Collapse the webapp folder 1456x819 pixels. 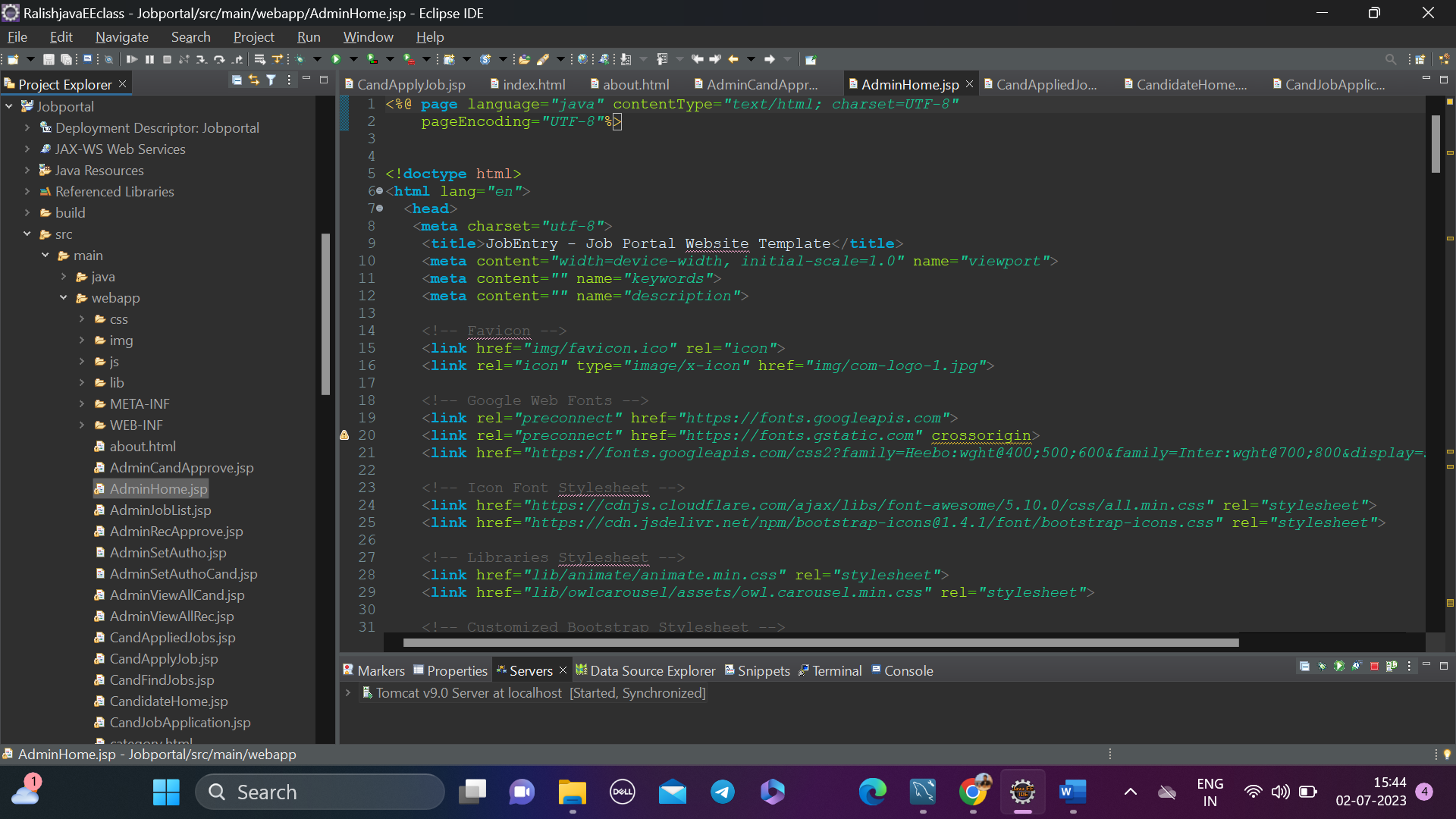(x=64, y=298)
